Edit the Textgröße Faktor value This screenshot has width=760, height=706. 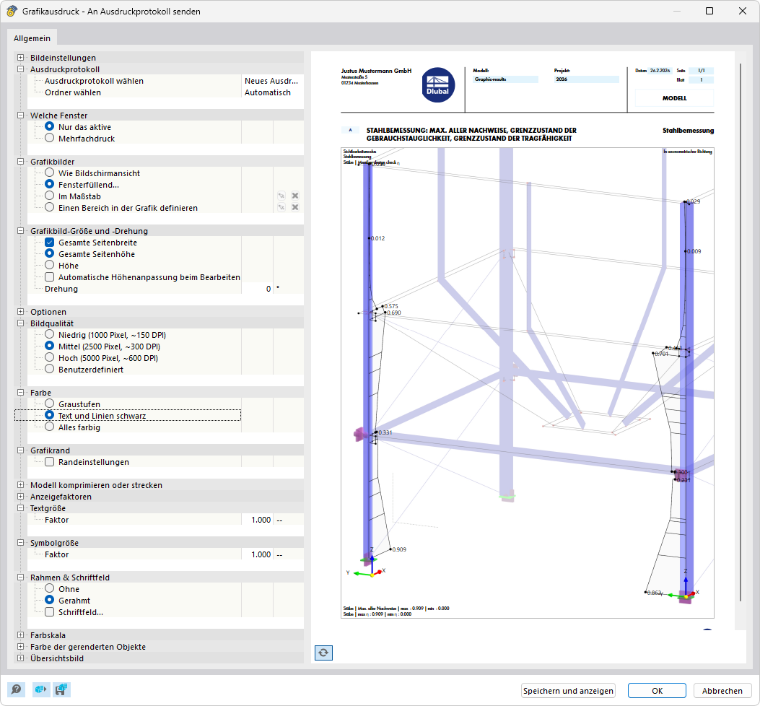pyautogui.click(x=257, y=519)
